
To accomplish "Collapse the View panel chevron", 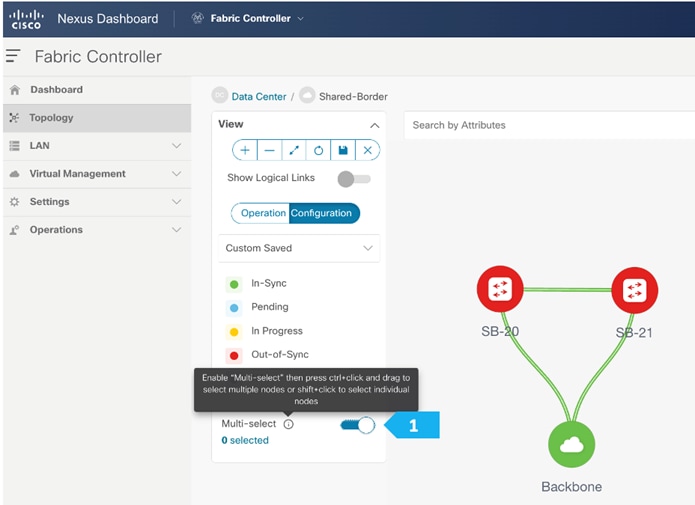I will click(375, 125).
